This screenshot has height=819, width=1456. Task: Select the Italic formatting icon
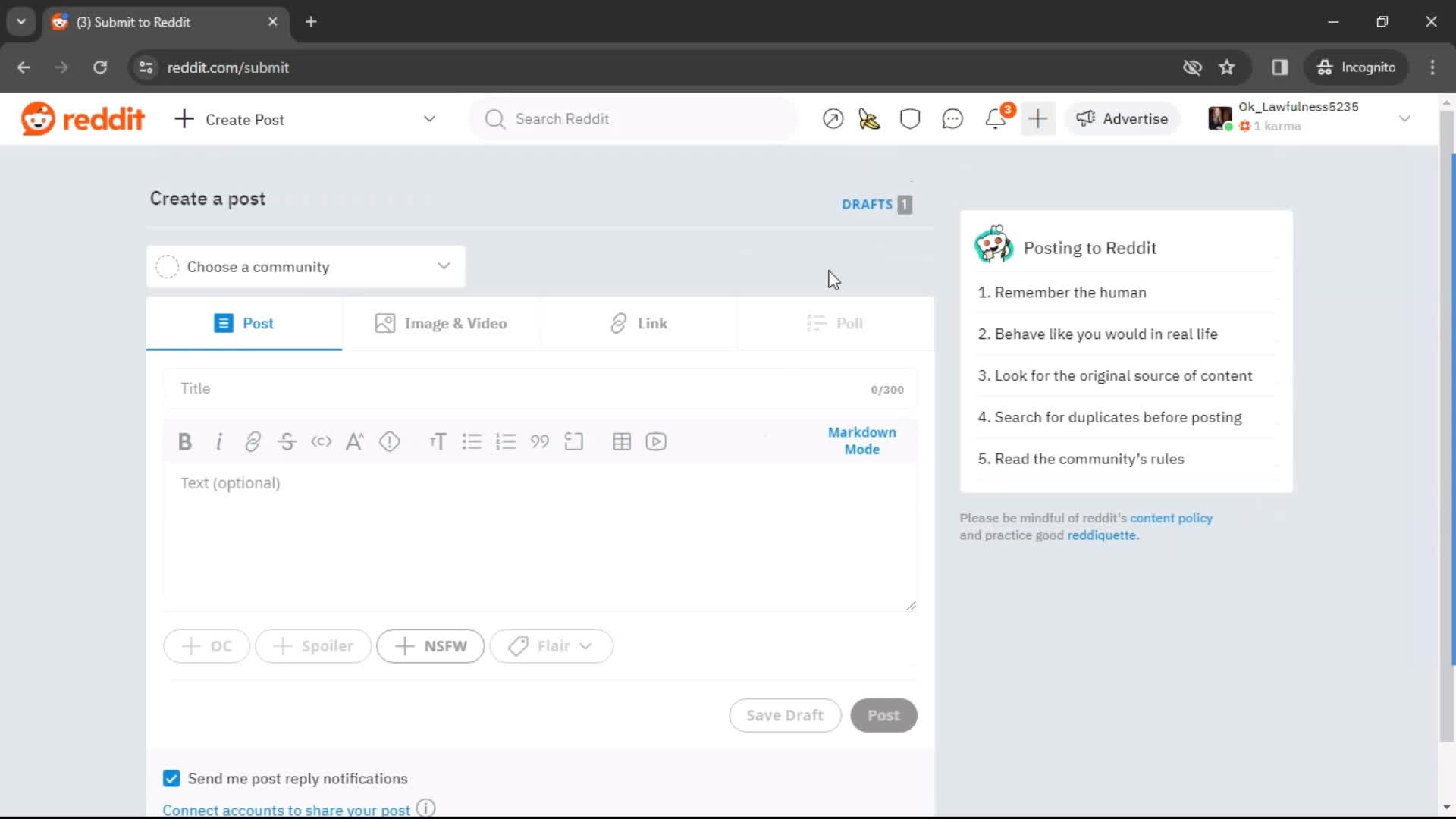coord(219,442)
